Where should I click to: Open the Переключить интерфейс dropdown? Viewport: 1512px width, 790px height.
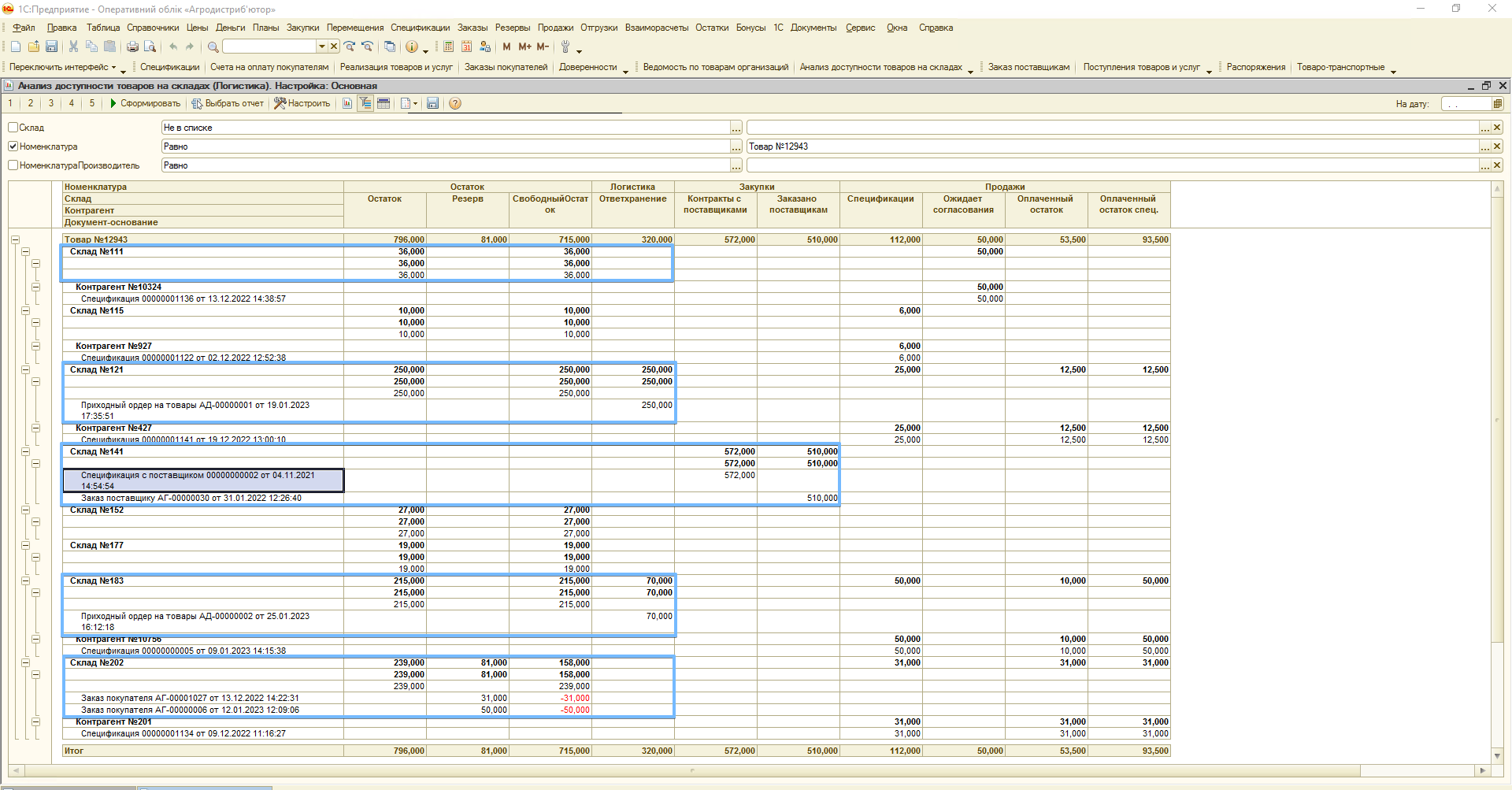(x=63, y=68)
